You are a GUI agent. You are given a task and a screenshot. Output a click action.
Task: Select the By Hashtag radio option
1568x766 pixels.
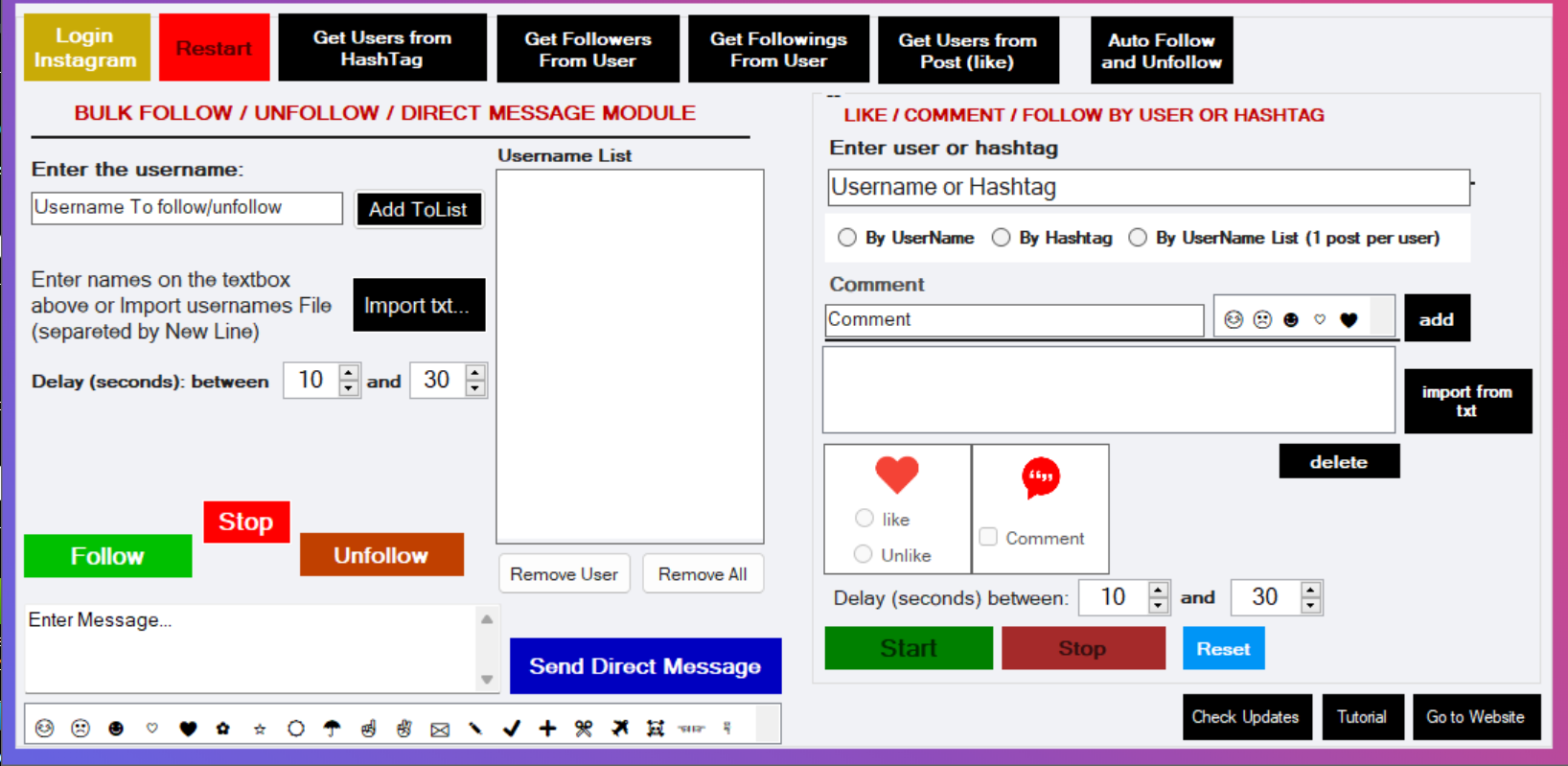[x=1002, y=238]
